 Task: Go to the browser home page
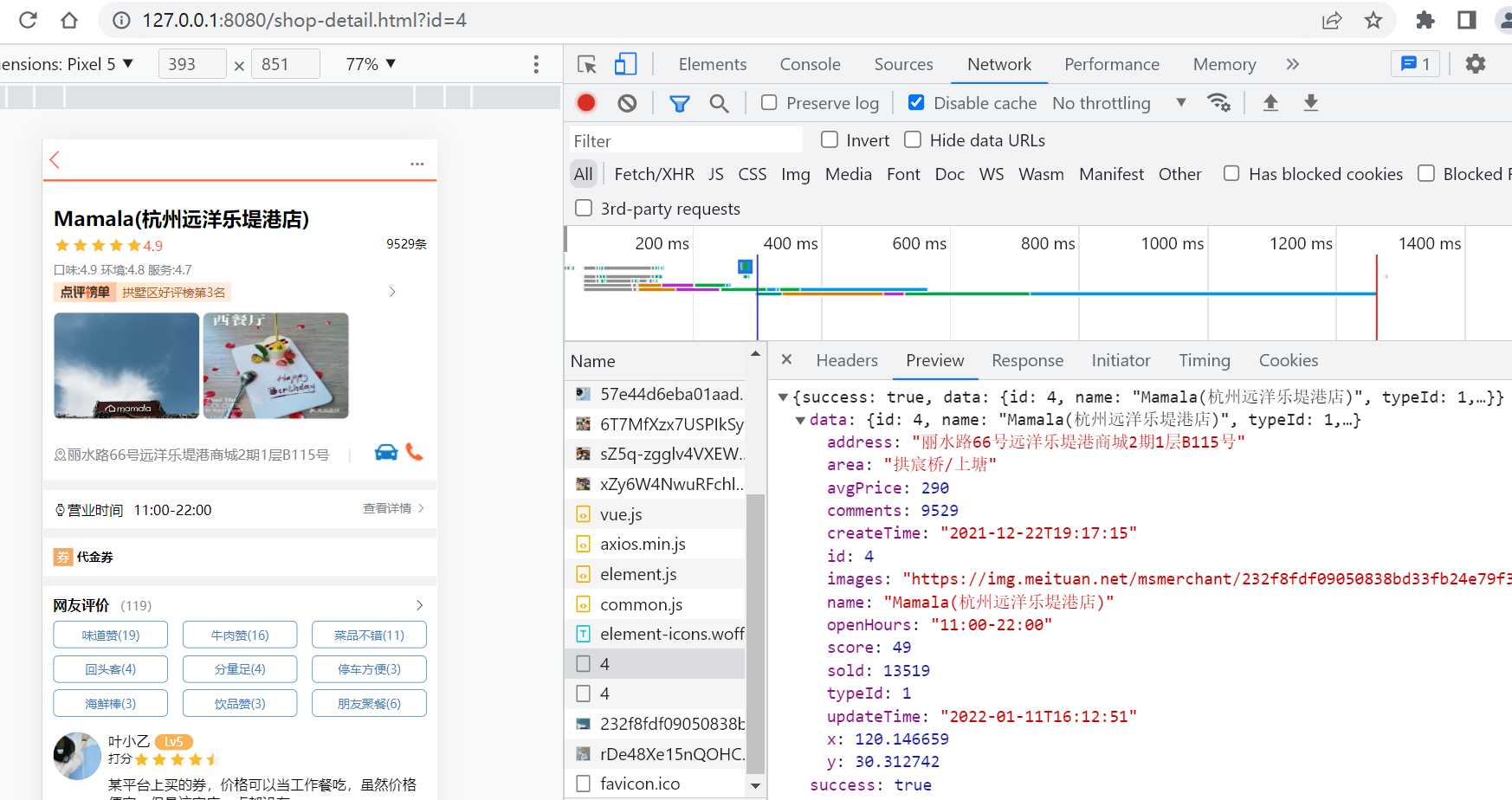tap(69, 20)
